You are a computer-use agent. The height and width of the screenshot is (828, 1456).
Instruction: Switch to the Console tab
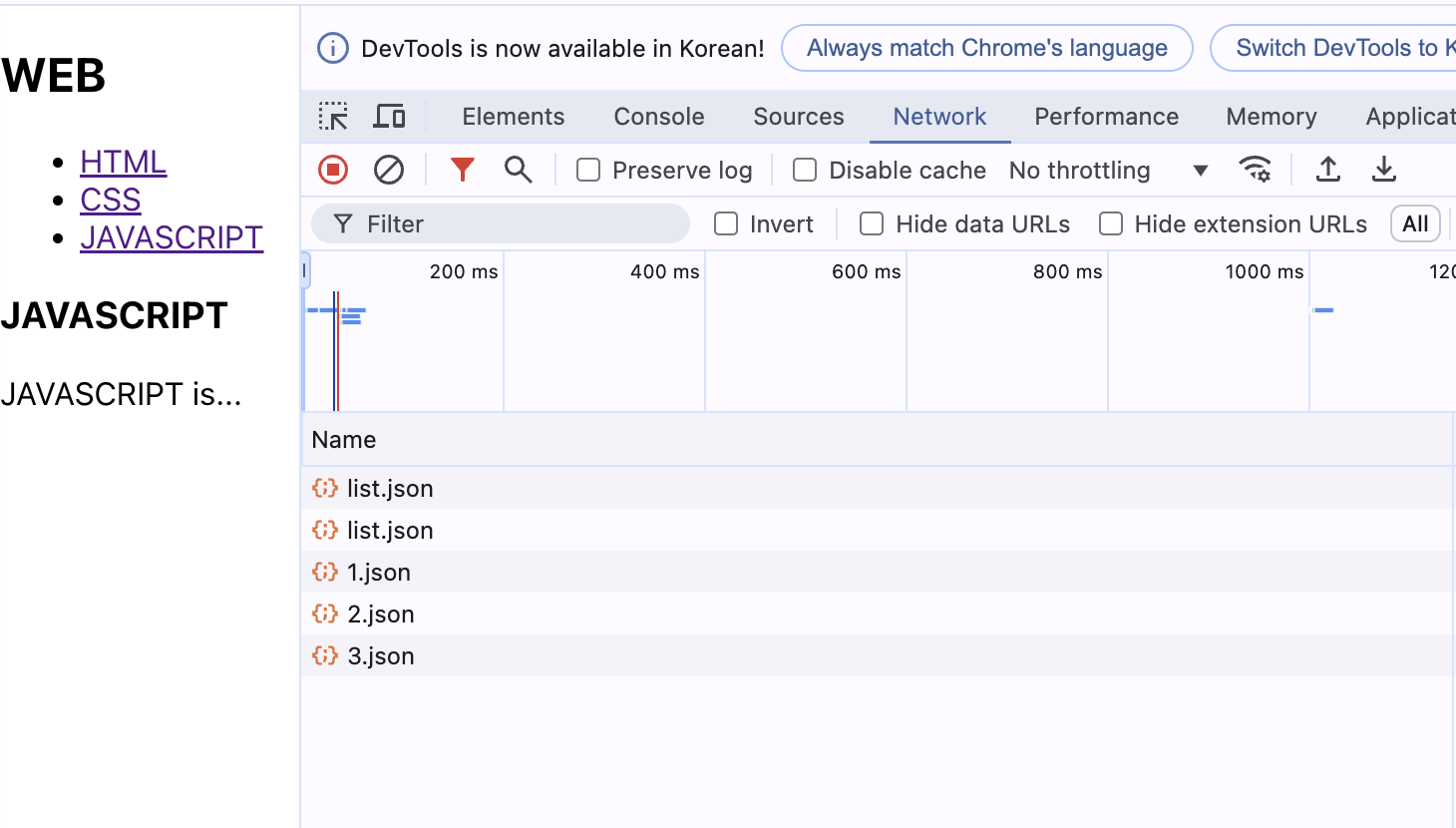click(x=659, y=117)
